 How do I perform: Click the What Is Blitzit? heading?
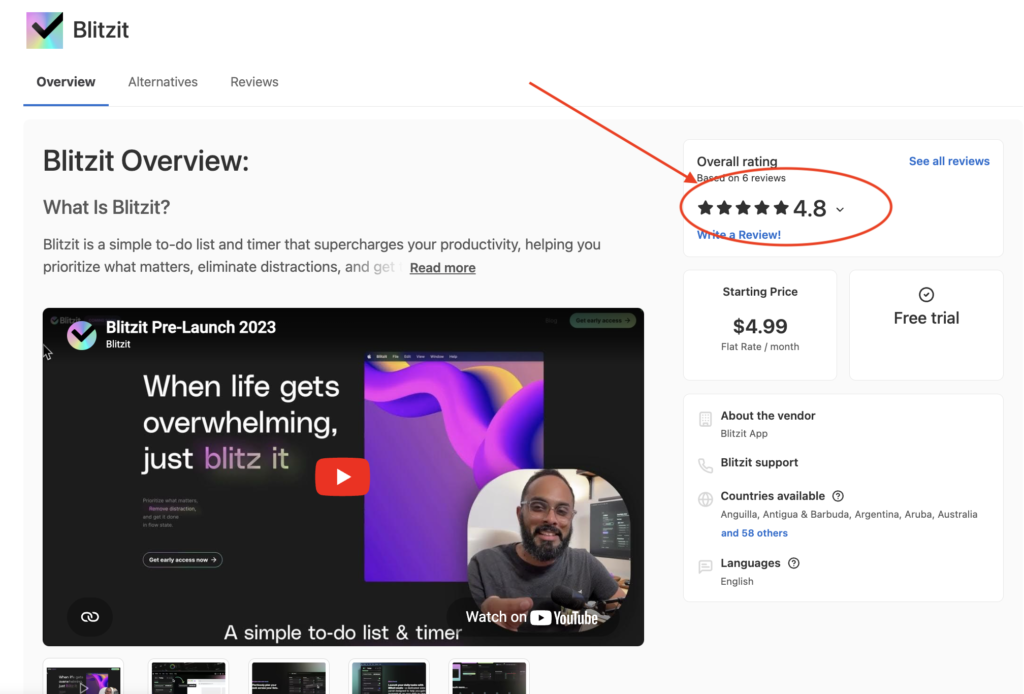pos(106,207)
